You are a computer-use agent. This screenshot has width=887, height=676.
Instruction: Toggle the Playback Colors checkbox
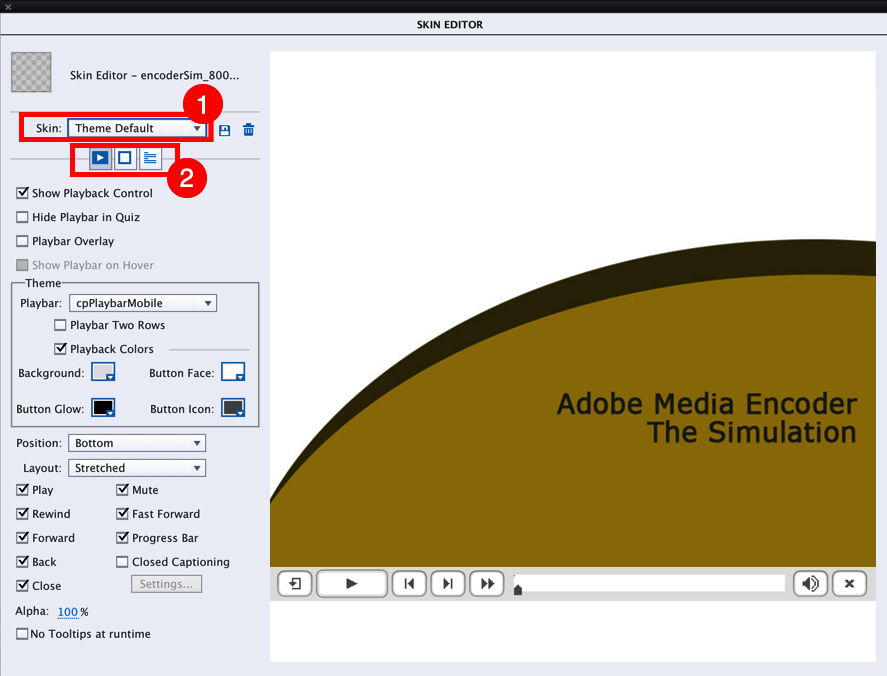tap(61, 348)
